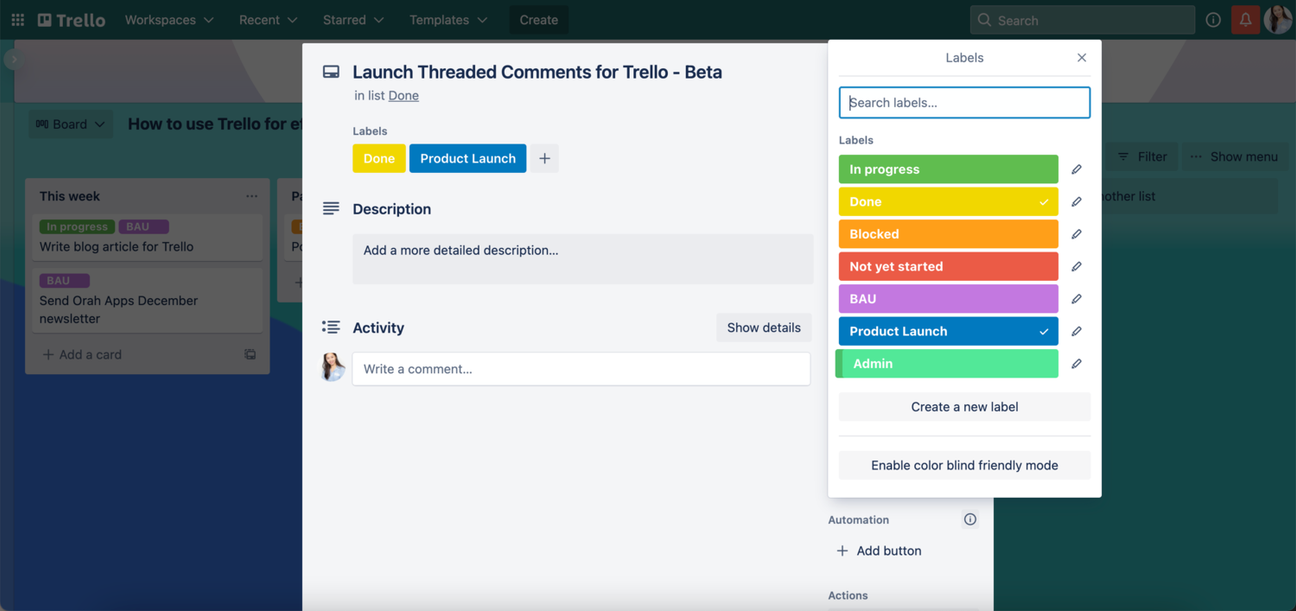Toggle the Not yet started label
Image resolution: width=1296 pixels, height=611 pixels.
[948, 266]
